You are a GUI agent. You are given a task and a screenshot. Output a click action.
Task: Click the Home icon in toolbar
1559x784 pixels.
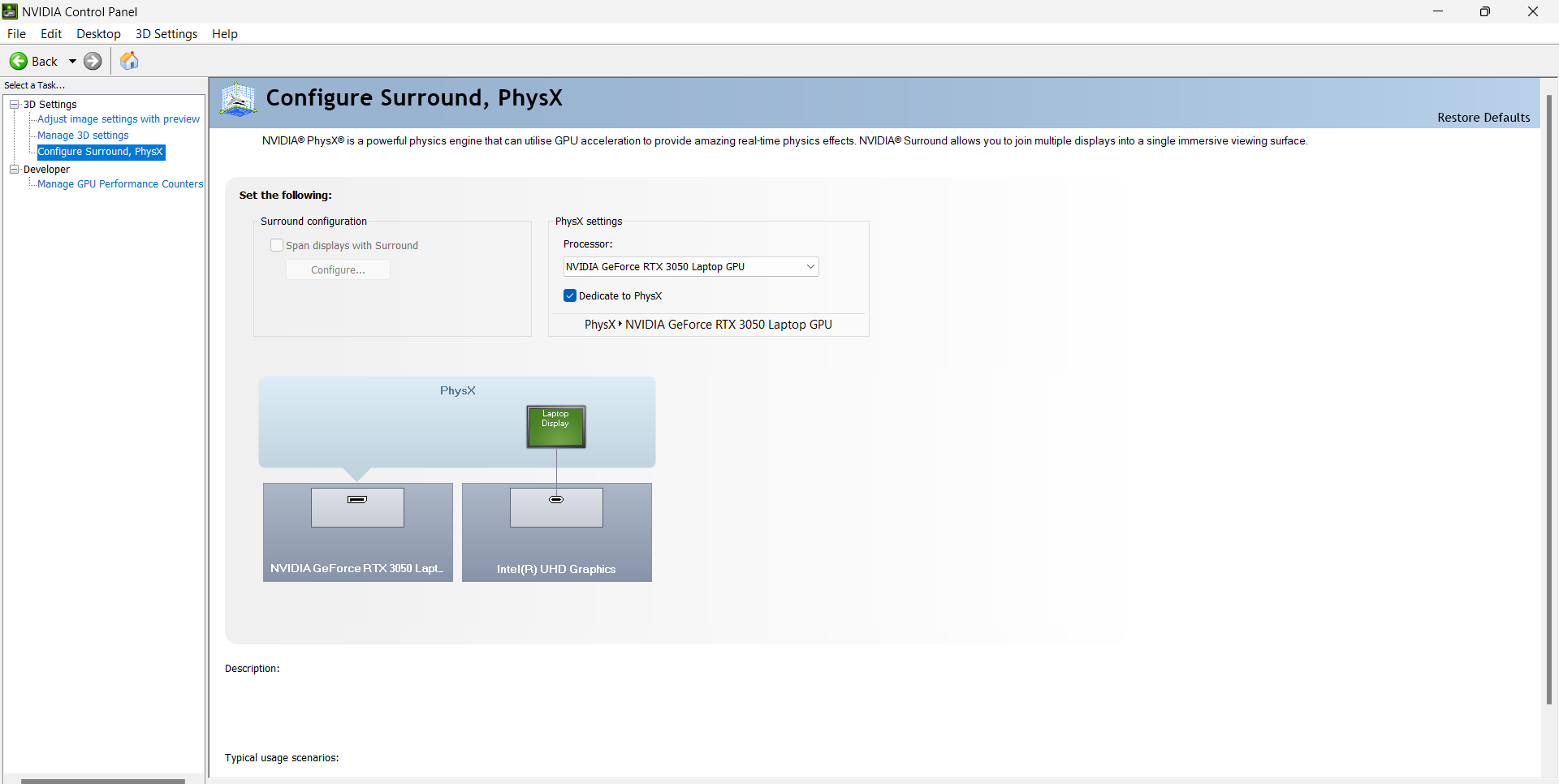pyautogui.click(x=129, y=61)
